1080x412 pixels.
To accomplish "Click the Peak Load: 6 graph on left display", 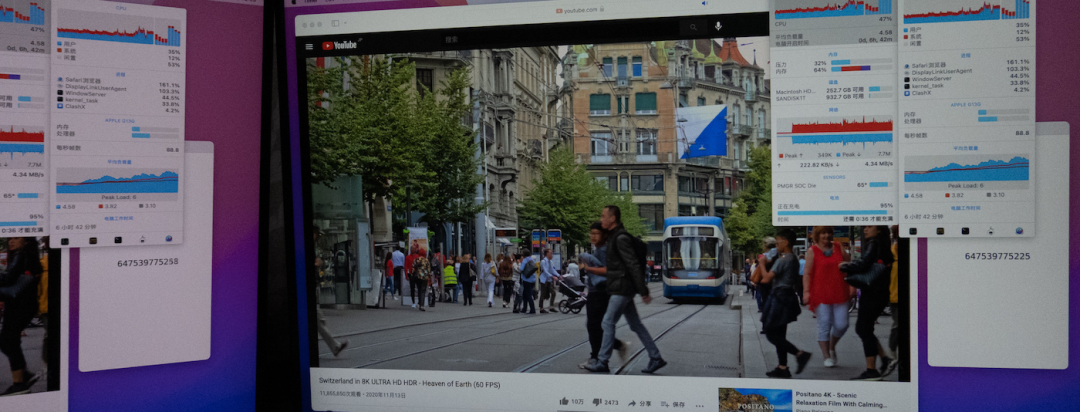I will click(x=117, y=185).
